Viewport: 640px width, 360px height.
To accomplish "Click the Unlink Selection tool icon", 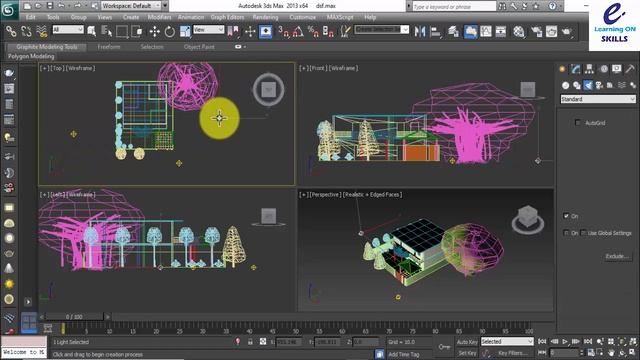I will pyautogui.click(x=26, y=31).
